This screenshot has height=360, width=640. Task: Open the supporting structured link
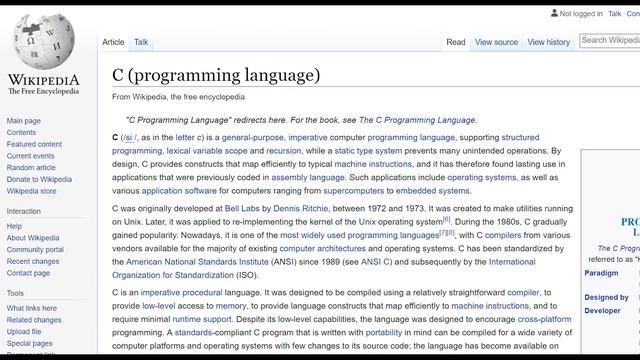[x=520, y=138]
